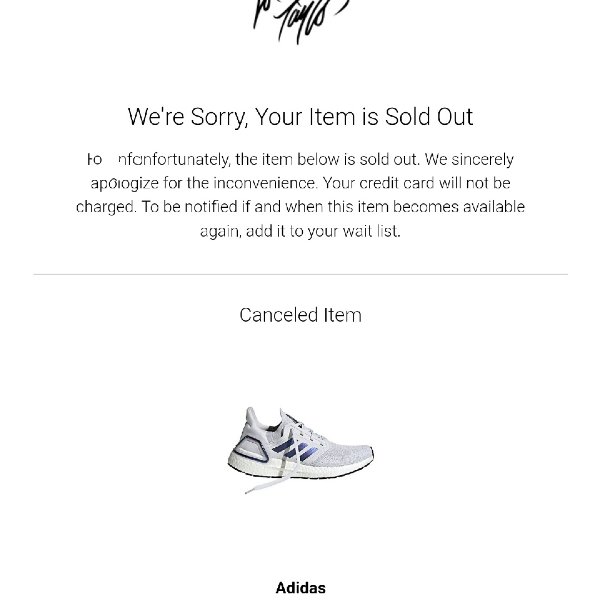Click the sneaker's dangling white shoelace
This screenshot has height=600, width=600.
click(268, 483)
